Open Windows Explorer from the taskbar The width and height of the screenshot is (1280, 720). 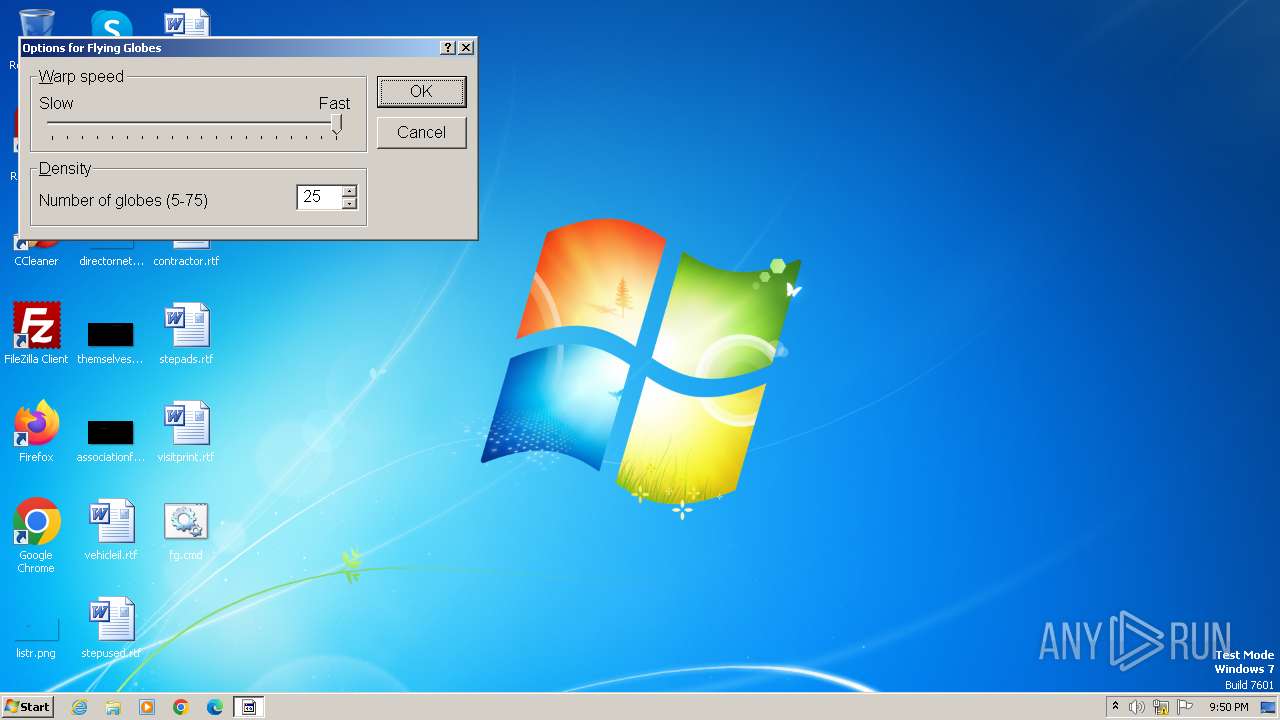point(113,707)
